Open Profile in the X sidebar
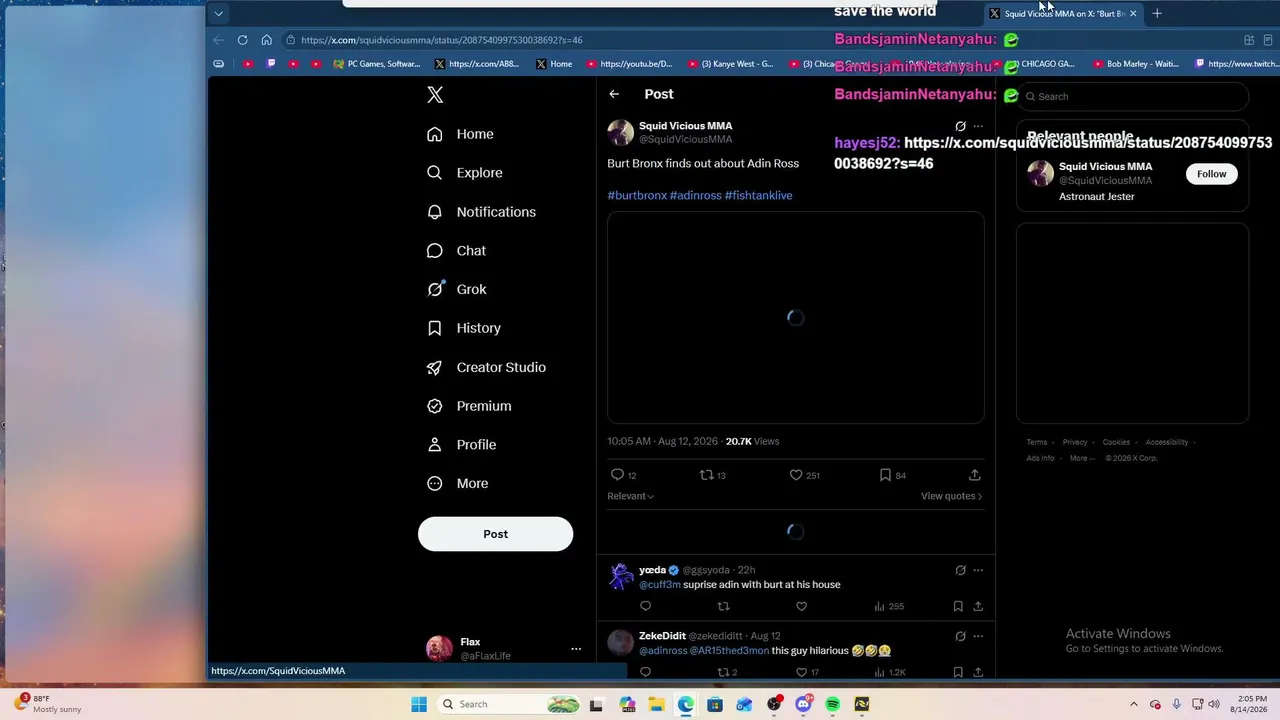Viewport: 1280px width, 720px height. pos(461,445)
